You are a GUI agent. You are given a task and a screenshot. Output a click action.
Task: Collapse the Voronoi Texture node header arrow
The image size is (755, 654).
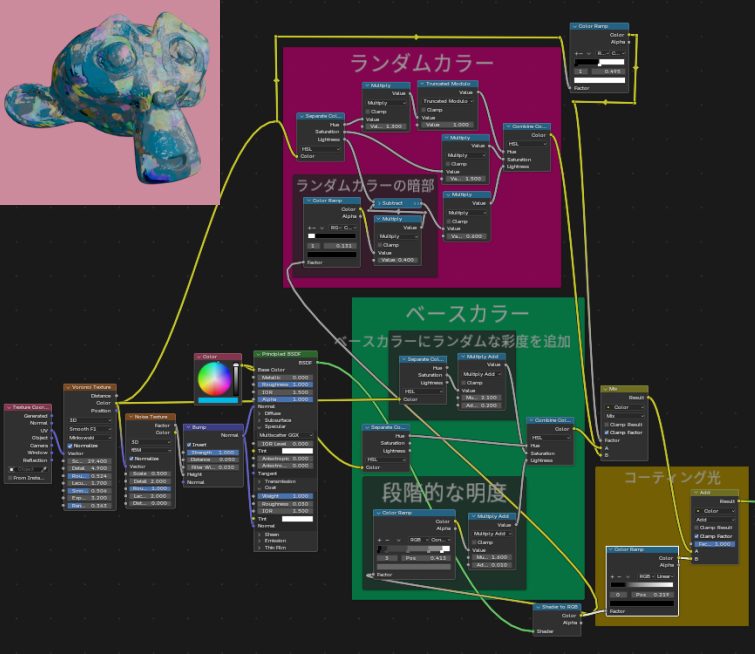68,387
